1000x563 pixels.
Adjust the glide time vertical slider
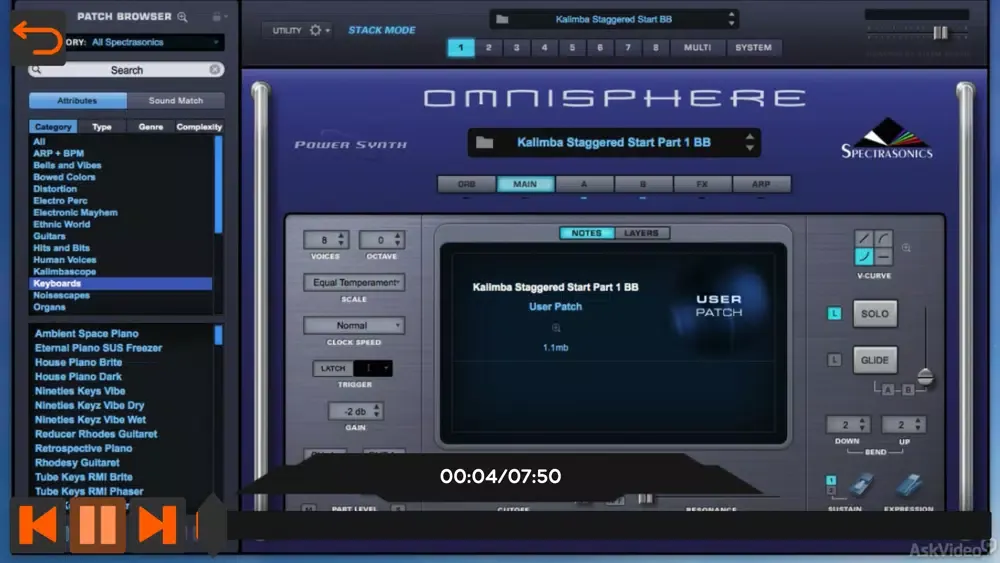point(925,377)
